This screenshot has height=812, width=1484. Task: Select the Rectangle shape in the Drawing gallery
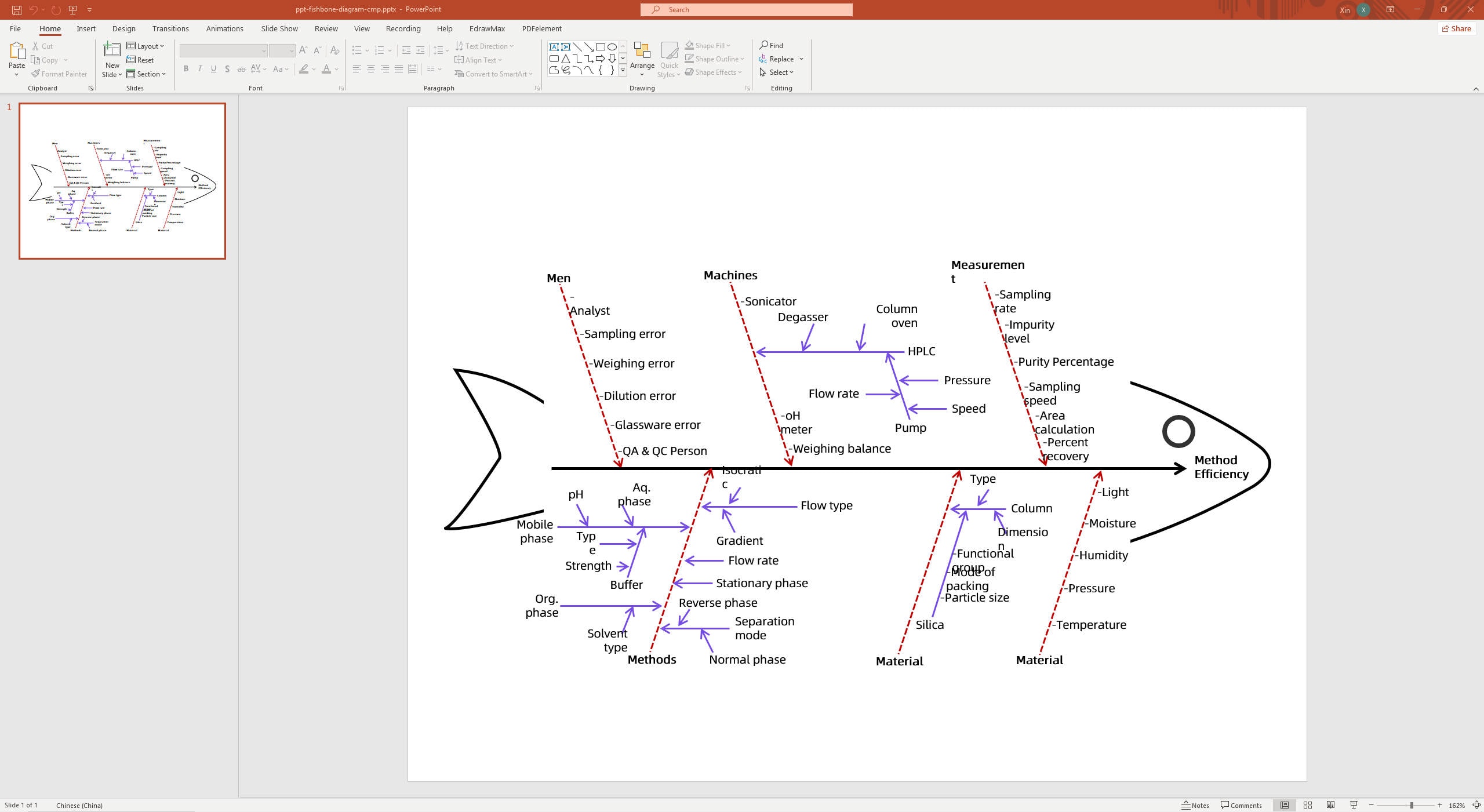tap(601, 46)
